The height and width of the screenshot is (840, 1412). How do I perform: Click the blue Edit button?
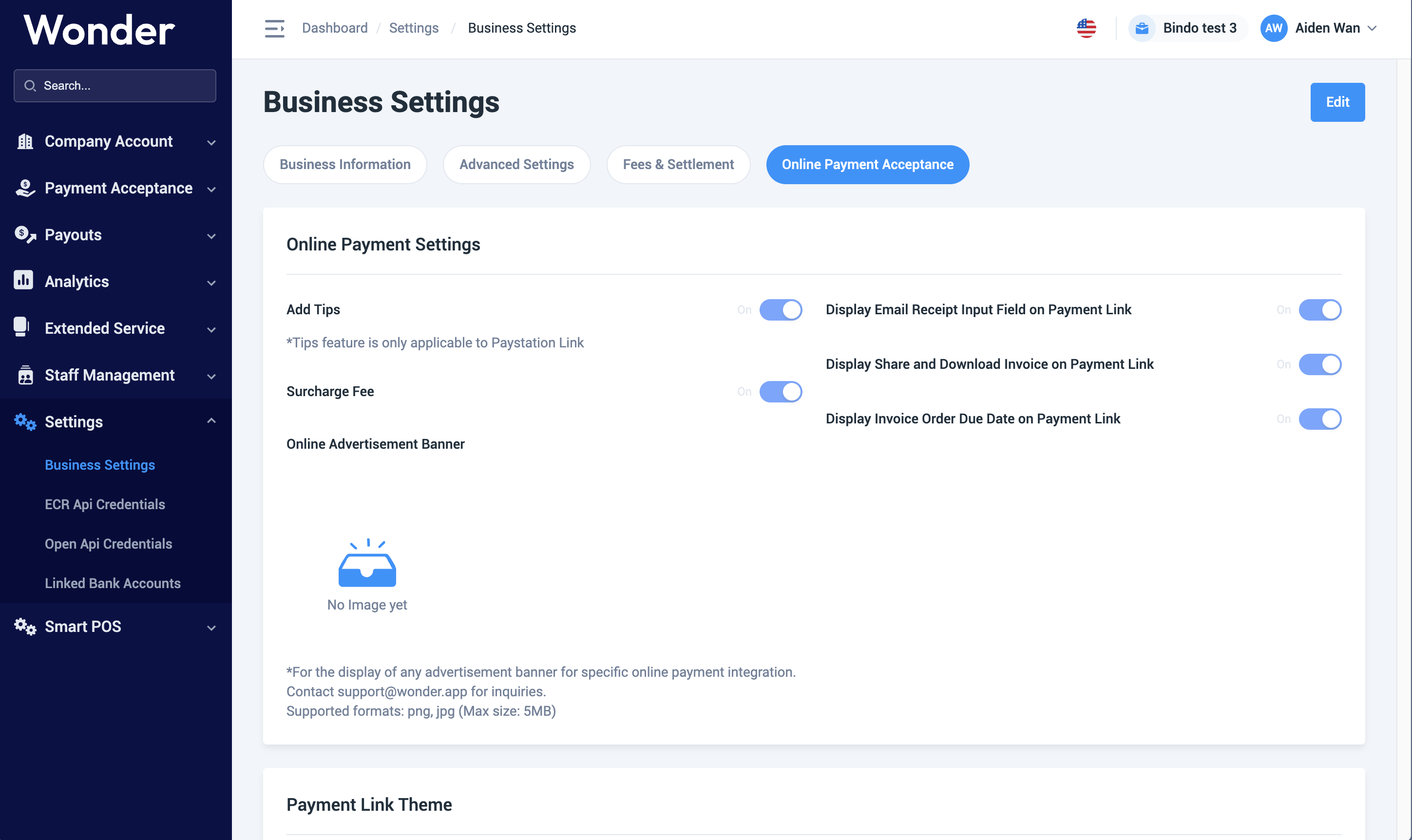(1337, 102)
